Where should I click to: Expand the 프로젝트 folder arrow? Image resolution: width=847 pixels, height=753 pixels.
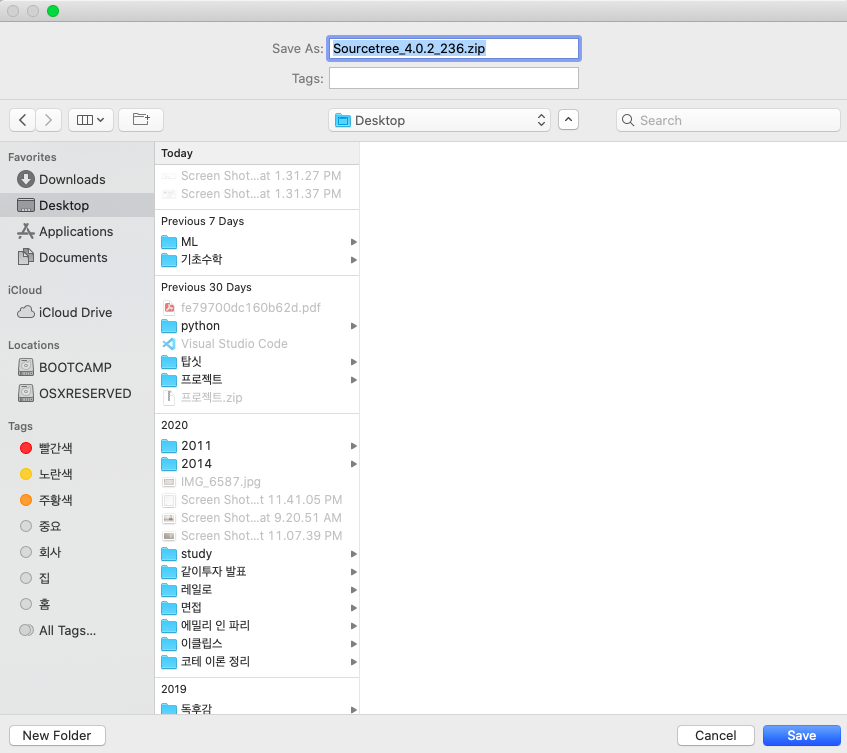353,380
